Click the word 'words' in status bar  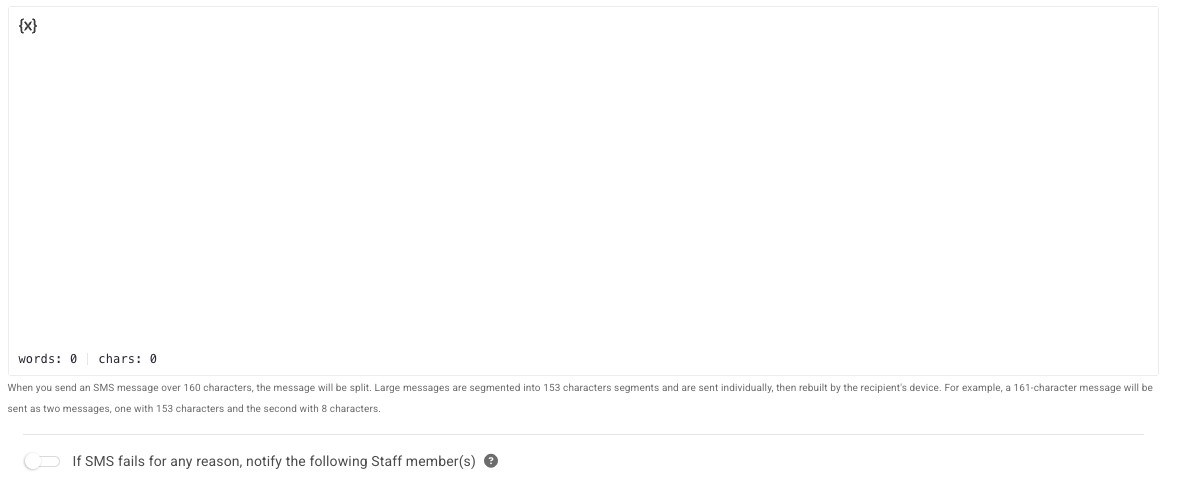[38, 359]
